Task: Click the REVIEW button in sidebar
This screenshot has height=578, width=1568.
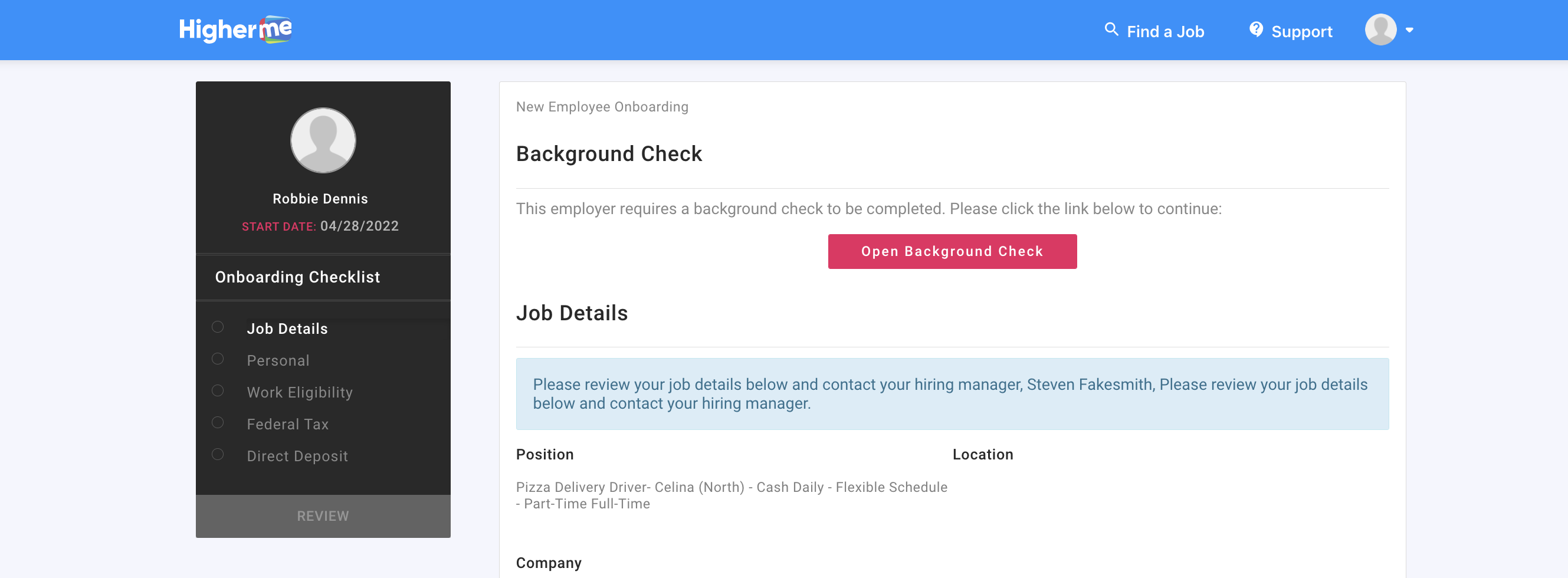Action: point(323,516)
